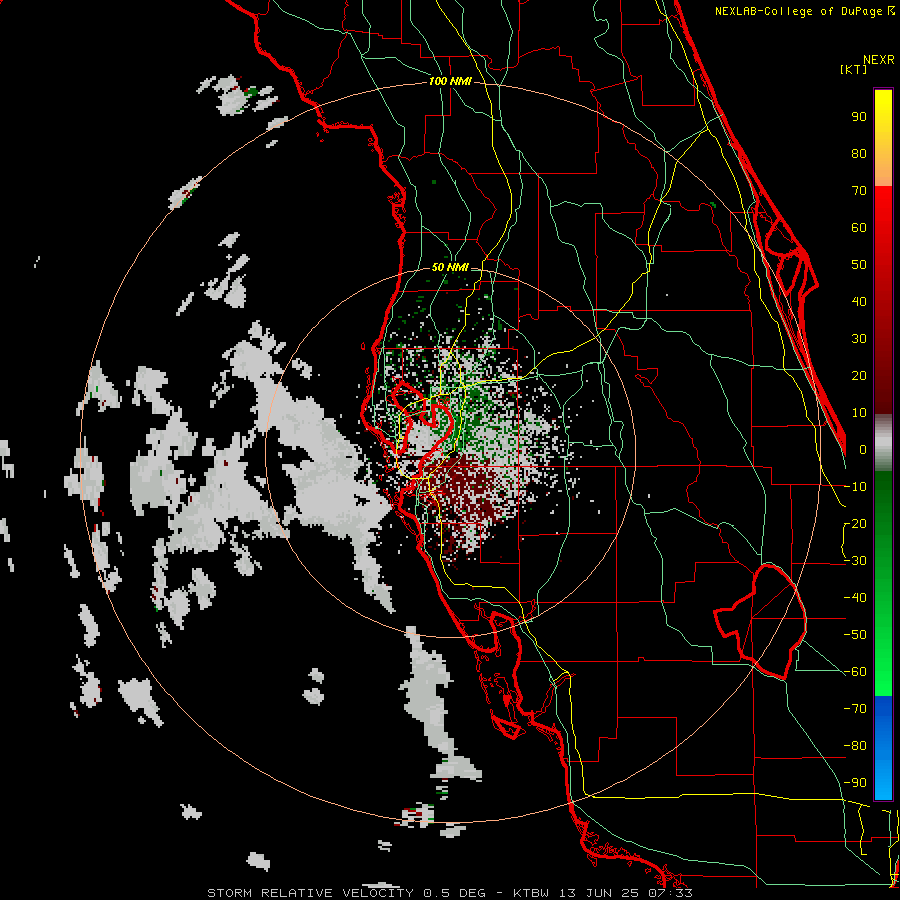Click the positive 80 scale label

859,154
